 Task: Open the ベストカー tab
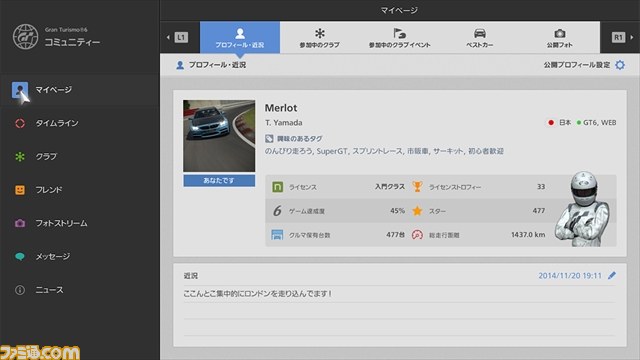pyautogui.click(x=480, y=38)
